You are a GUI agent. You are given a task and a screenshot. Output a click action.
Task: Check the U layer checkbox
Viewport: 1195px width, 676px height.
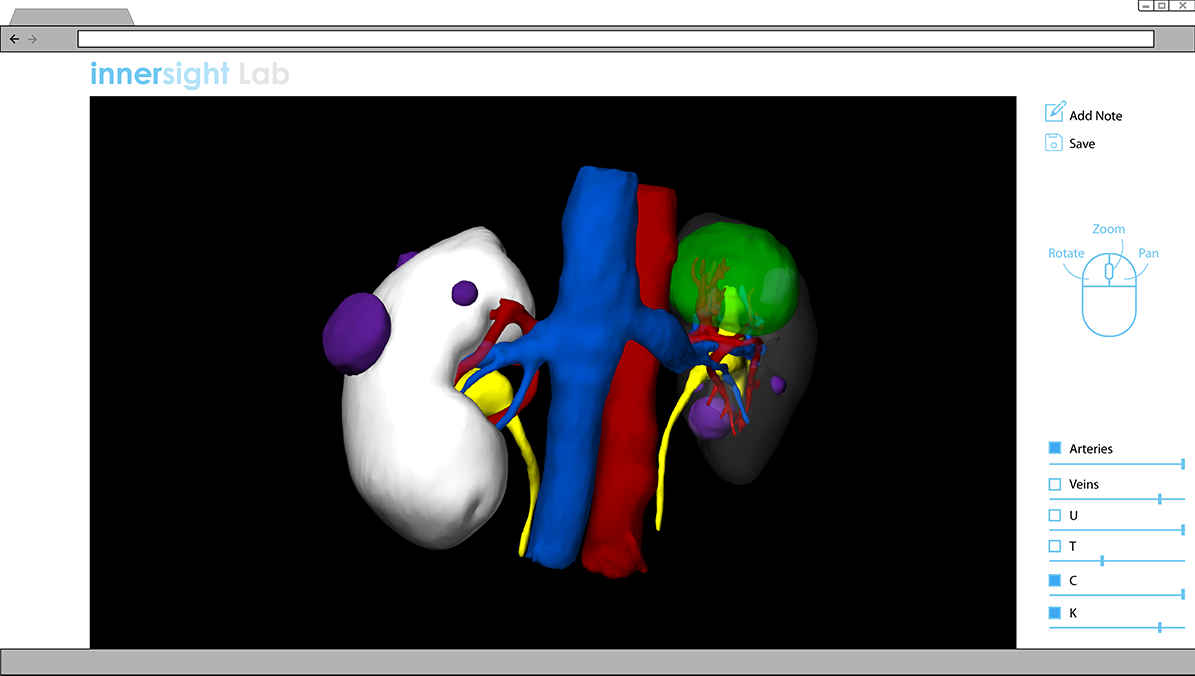tap(1055, 516)
